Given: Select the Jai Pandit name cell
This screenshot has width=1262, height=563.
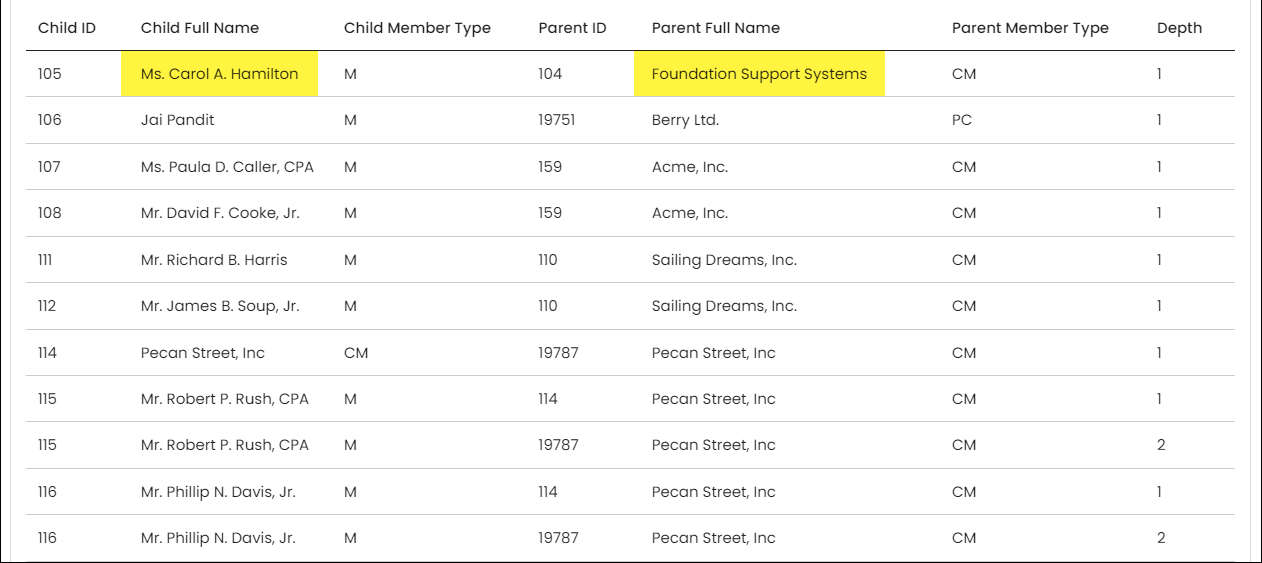Looking at the screenshot, I should [x=177, y=120].
